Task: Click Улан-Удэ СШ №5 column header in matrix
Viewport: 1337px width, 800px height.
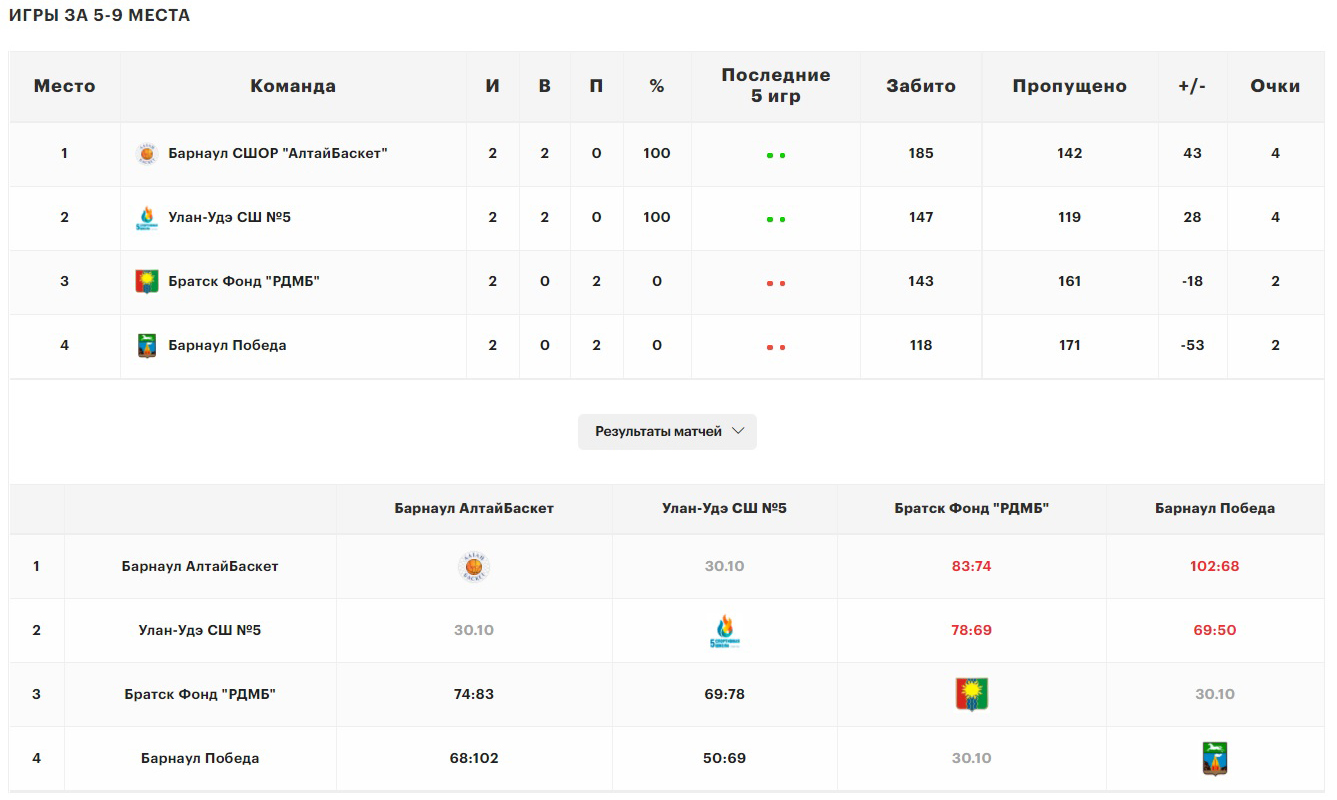Action: tap(725, 508)
